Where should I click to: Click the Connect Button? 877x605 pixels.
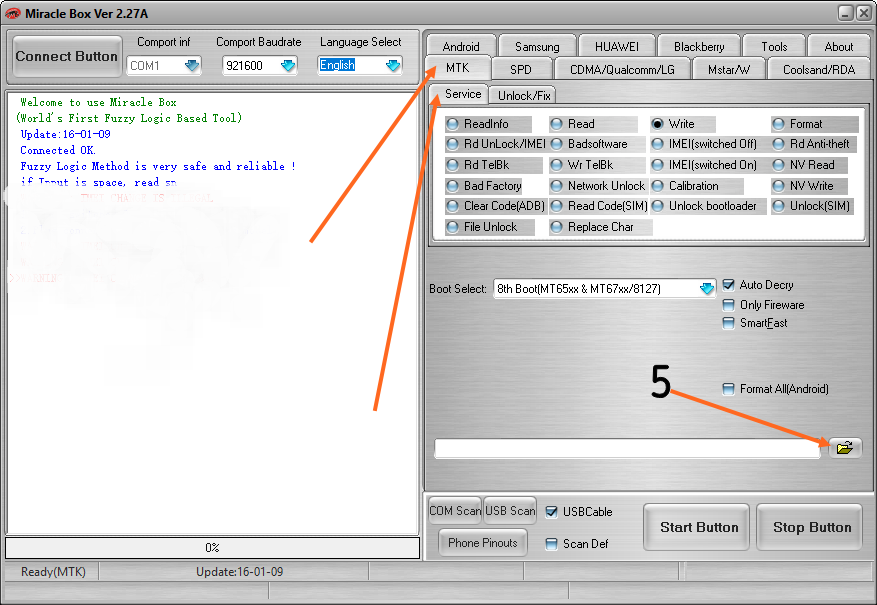pyautogui.click(x=67, y=56)
